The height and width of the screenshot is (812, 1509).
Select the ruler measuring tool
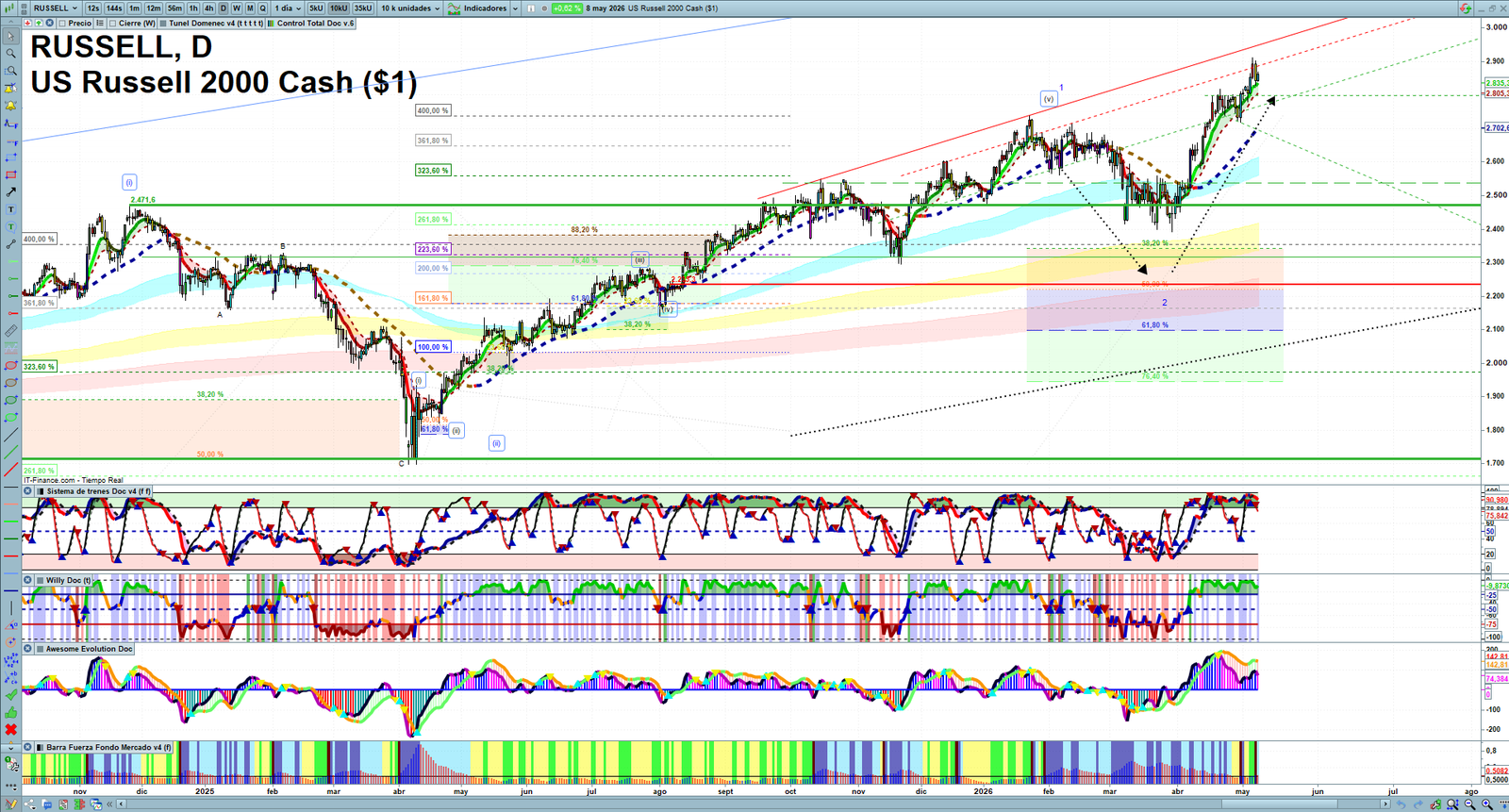(11, 331)
